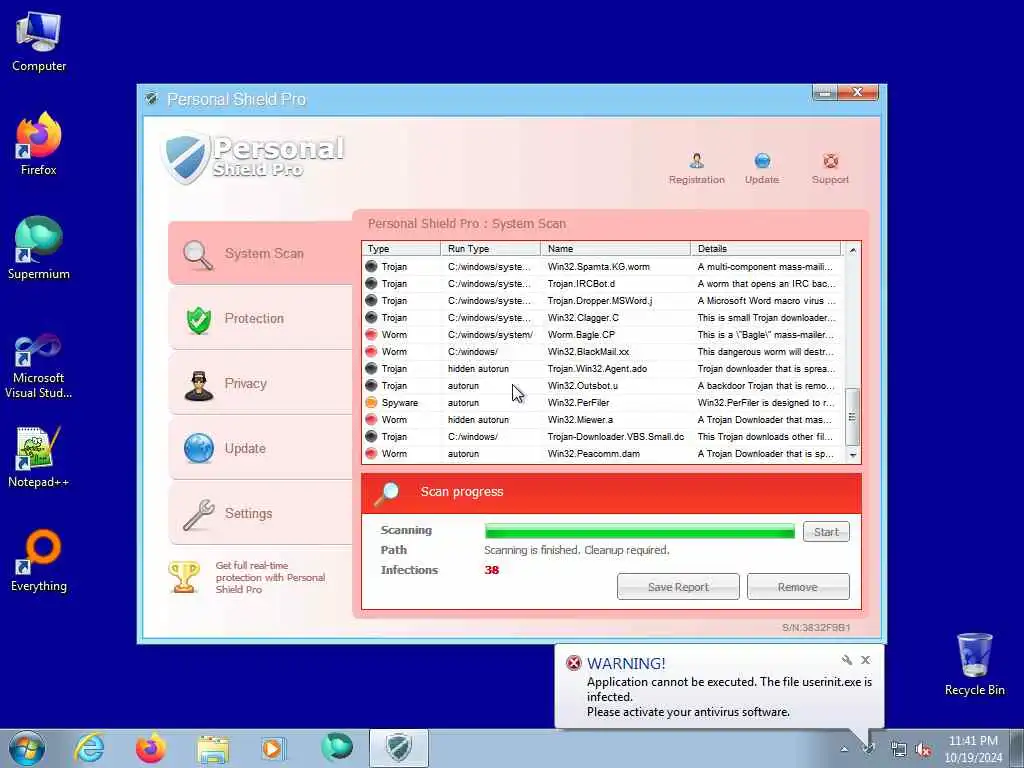Select the Win32.Miewer.a entry
1024x768 pixels.
click(603, 419)
